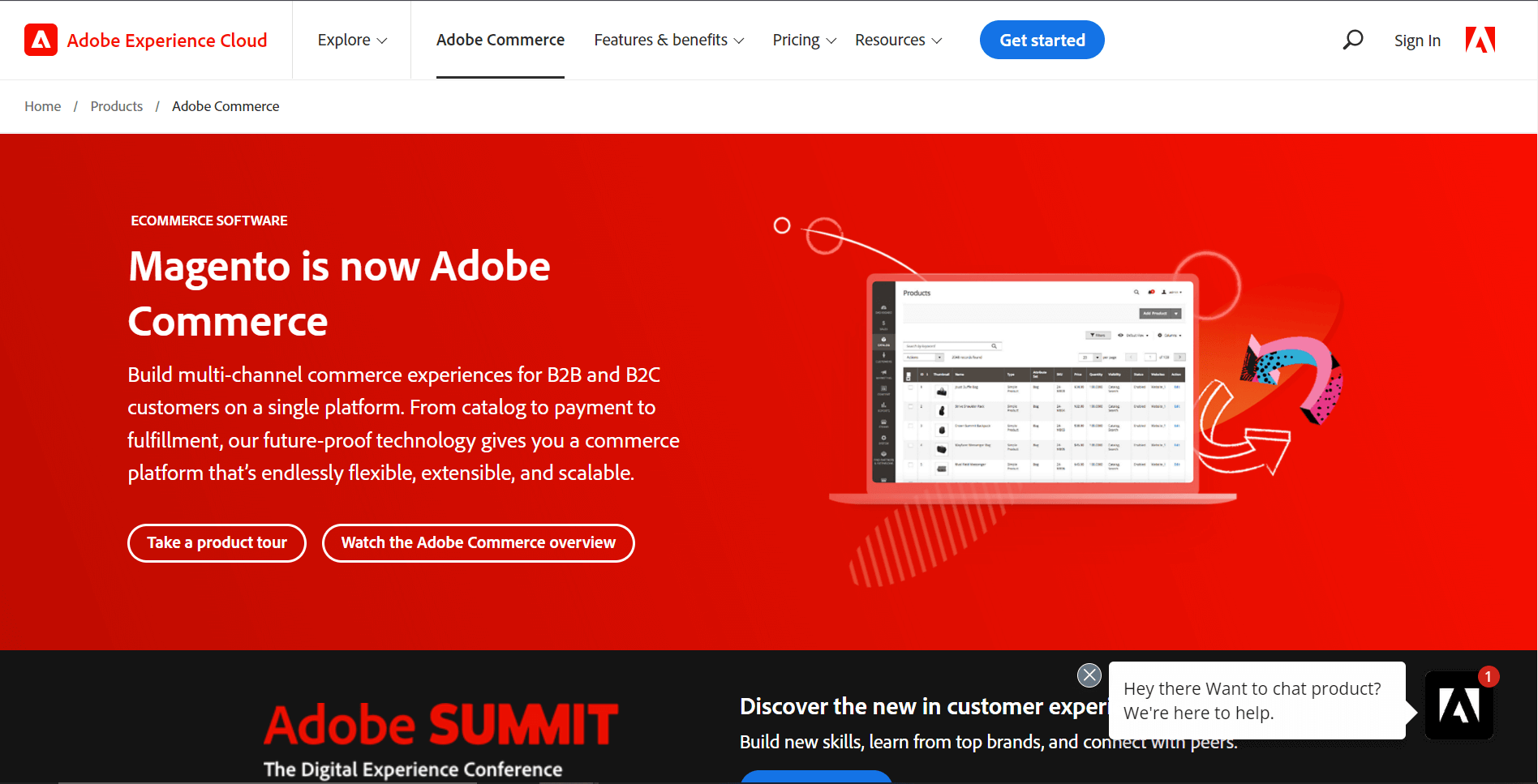Expand the Explore menu
This screenshot has width=1538, height=784.
[x=352, y=40]
